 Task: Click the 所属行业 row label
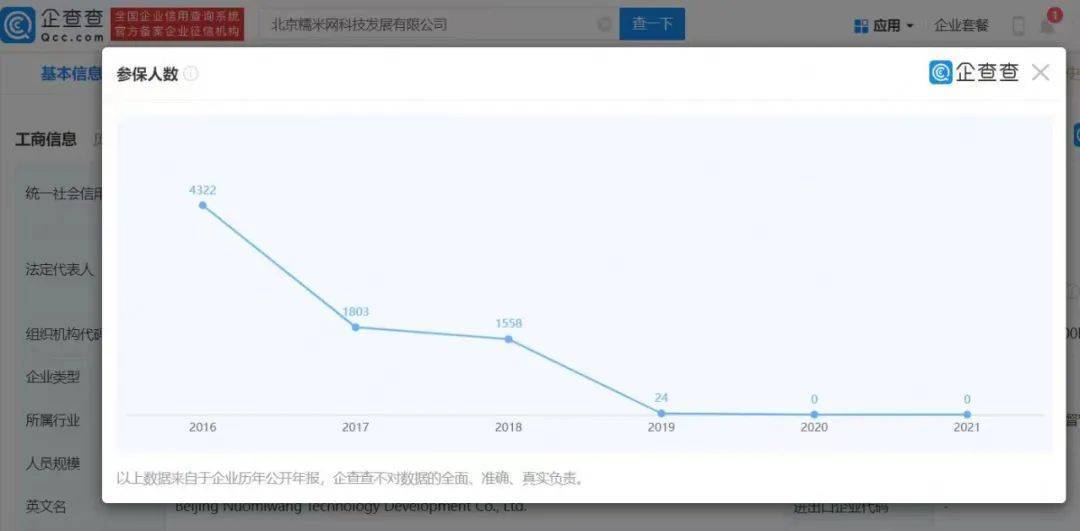pos(53,420)
